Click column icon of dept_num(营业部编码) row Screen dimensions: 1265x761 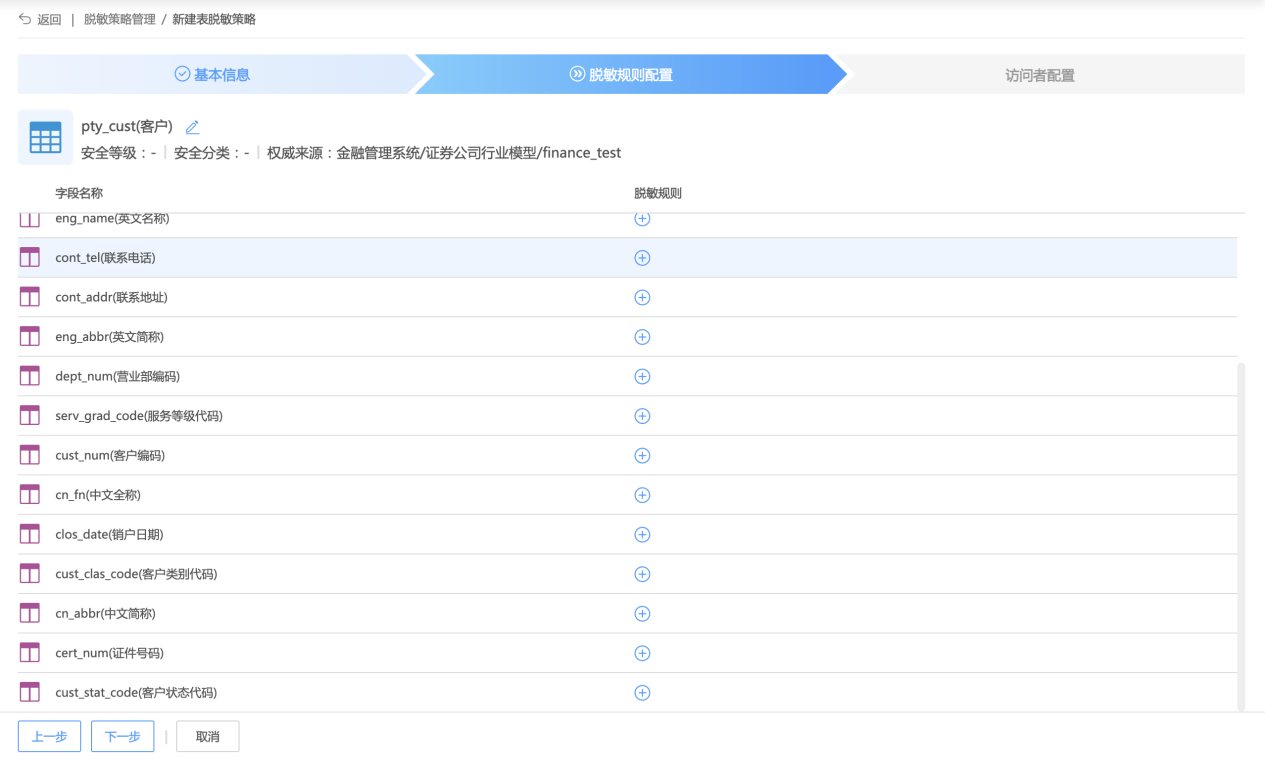pos(30,376)
